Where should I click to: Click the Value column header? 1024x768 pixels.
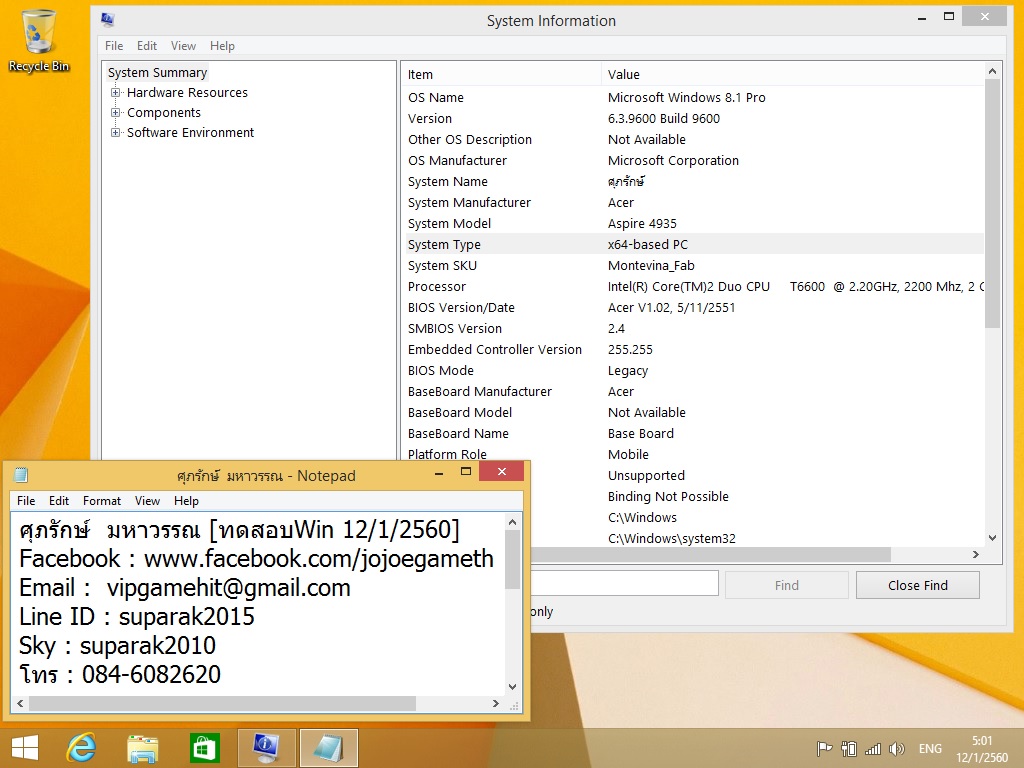[x=792, y=74]
